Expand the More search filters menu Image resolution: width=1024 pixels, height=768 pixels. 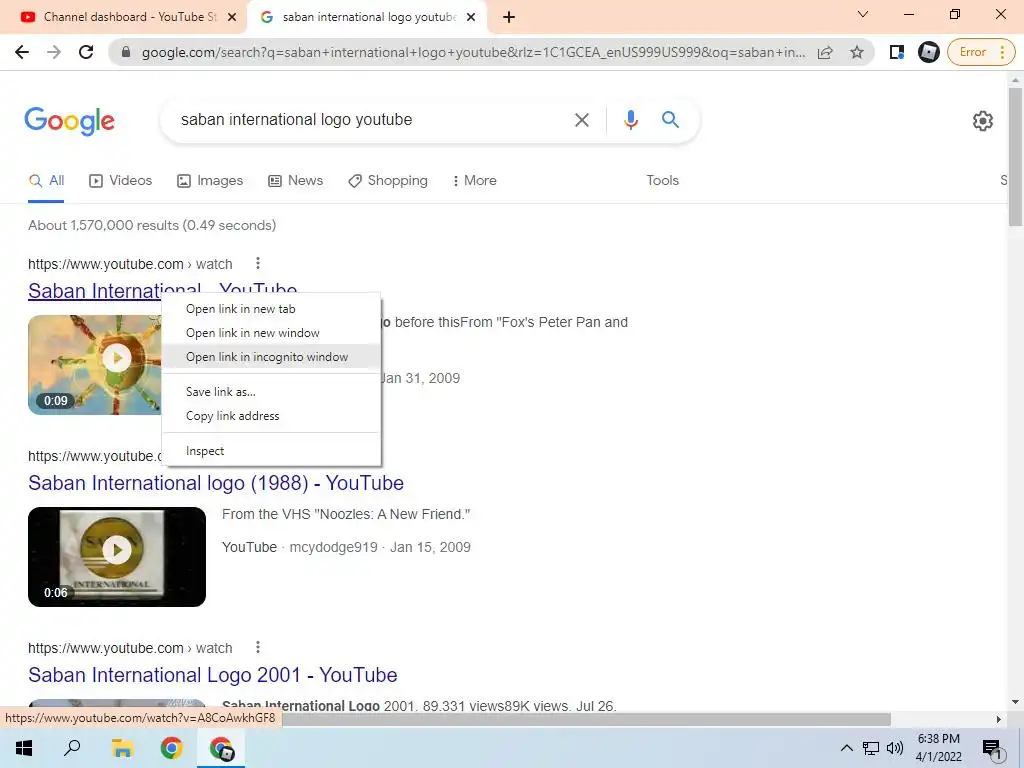pos(474,181)
